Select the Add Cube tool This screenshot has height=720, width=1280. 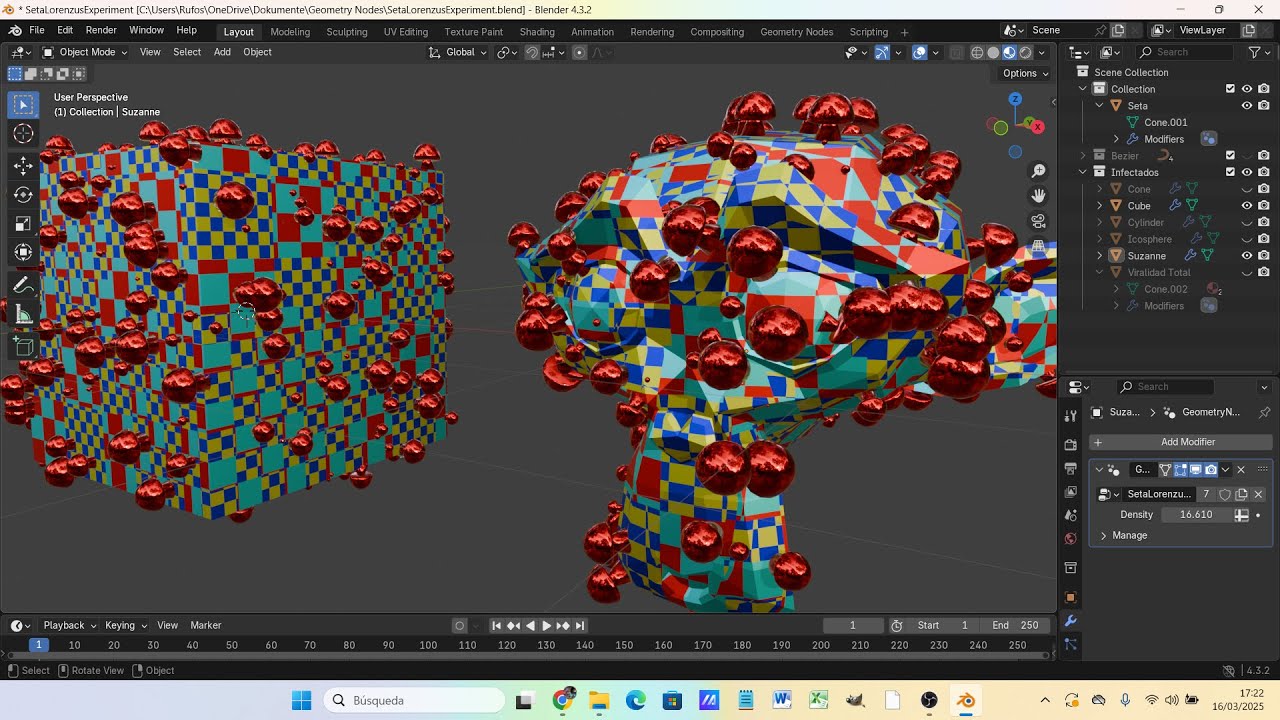pos(24,348)
